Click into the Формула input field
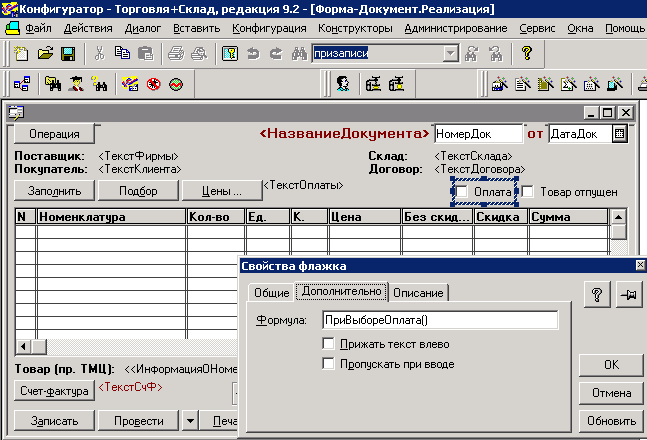 439,320
